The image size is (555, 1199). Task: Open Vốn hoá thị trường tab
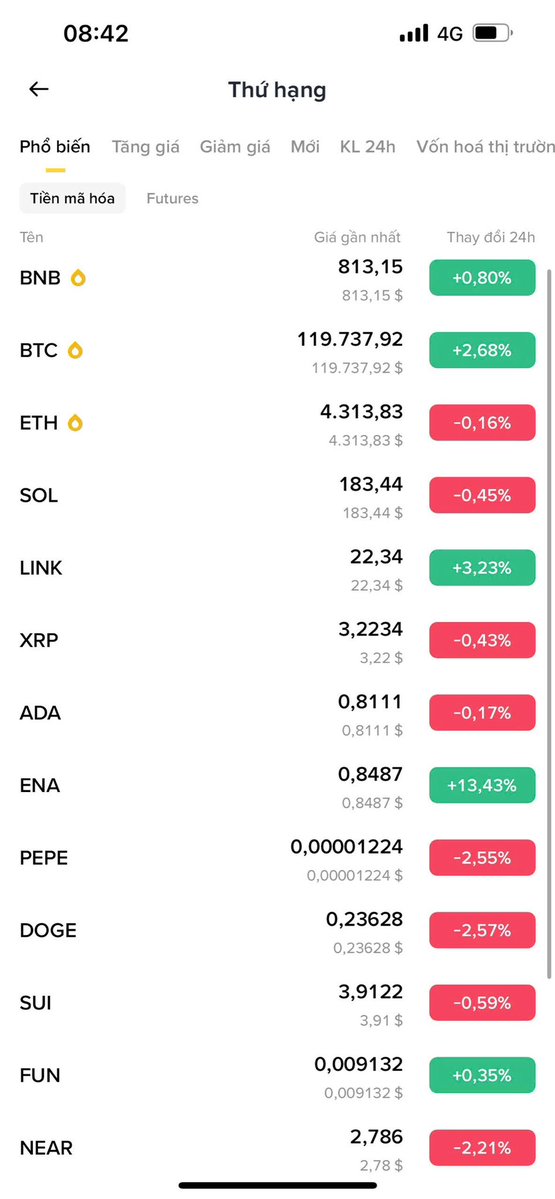[x=485, y=147]
